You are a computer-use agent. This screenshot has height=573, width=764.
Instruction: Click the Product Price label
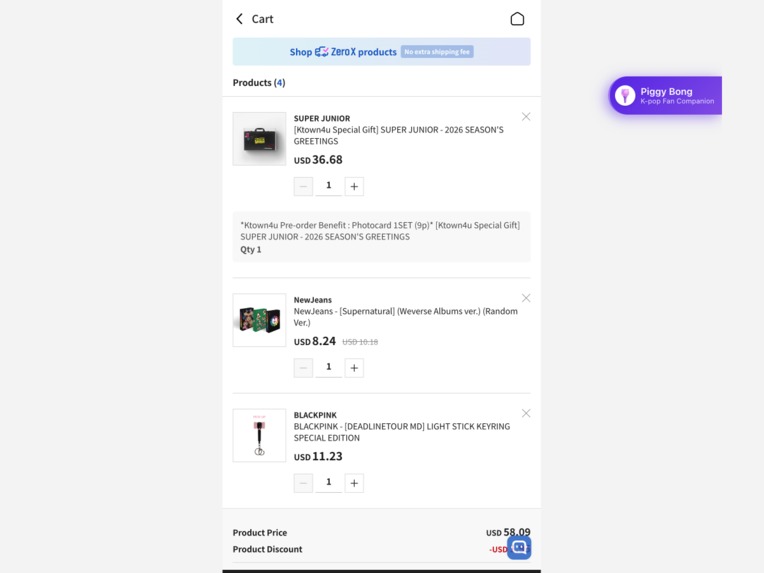click(260, 533)
